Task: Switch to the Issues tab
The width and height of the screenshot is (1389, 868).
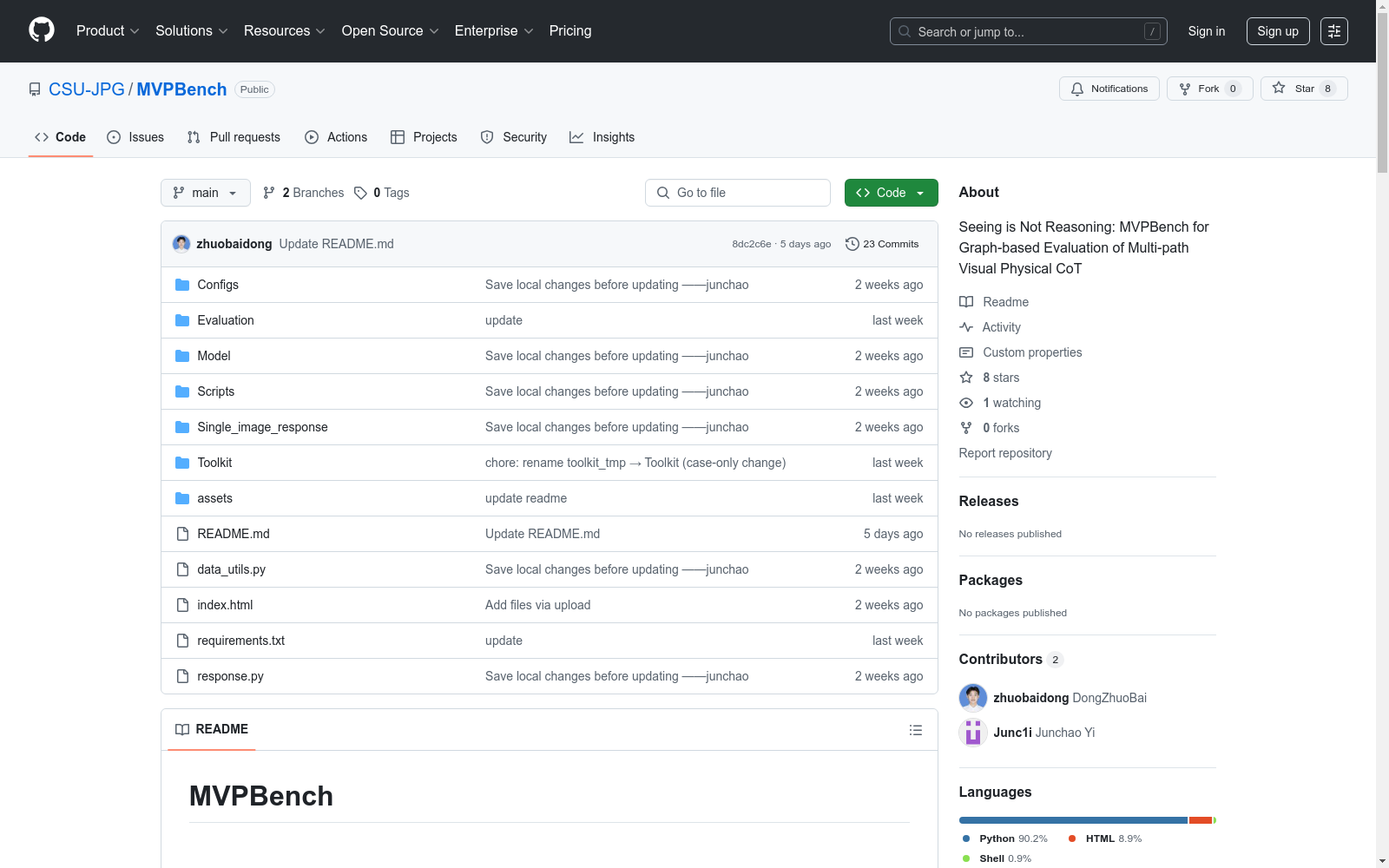Action: (135, 137)
